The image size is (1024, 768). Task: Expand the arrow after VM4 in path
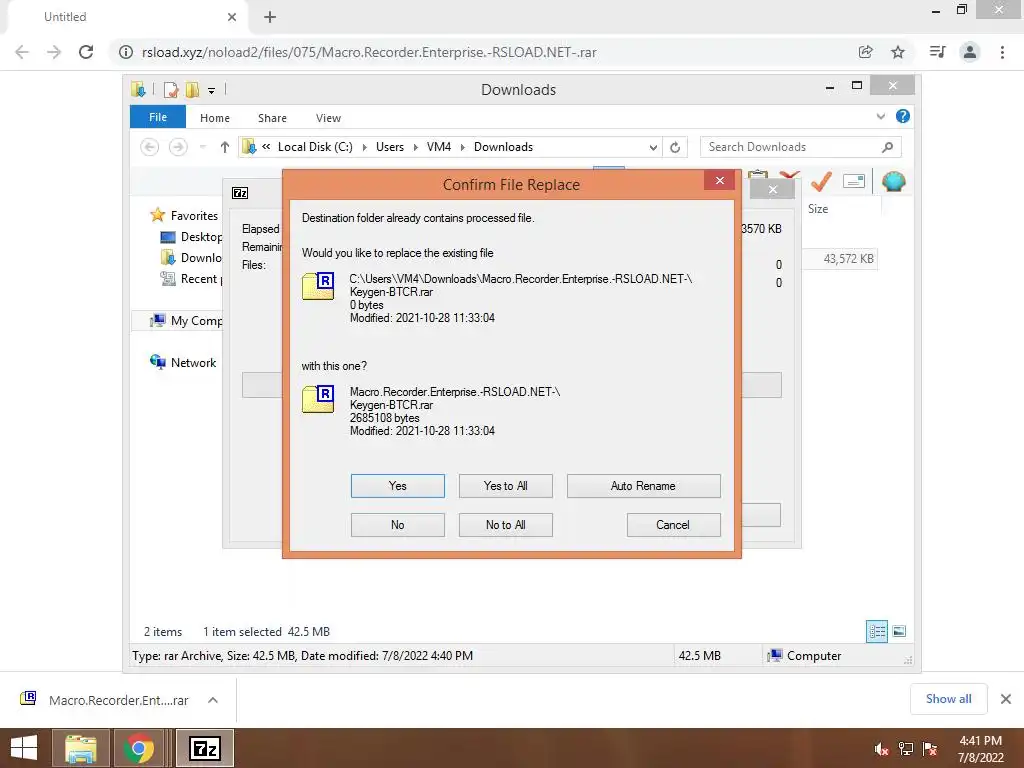click(x=462, y=148)
